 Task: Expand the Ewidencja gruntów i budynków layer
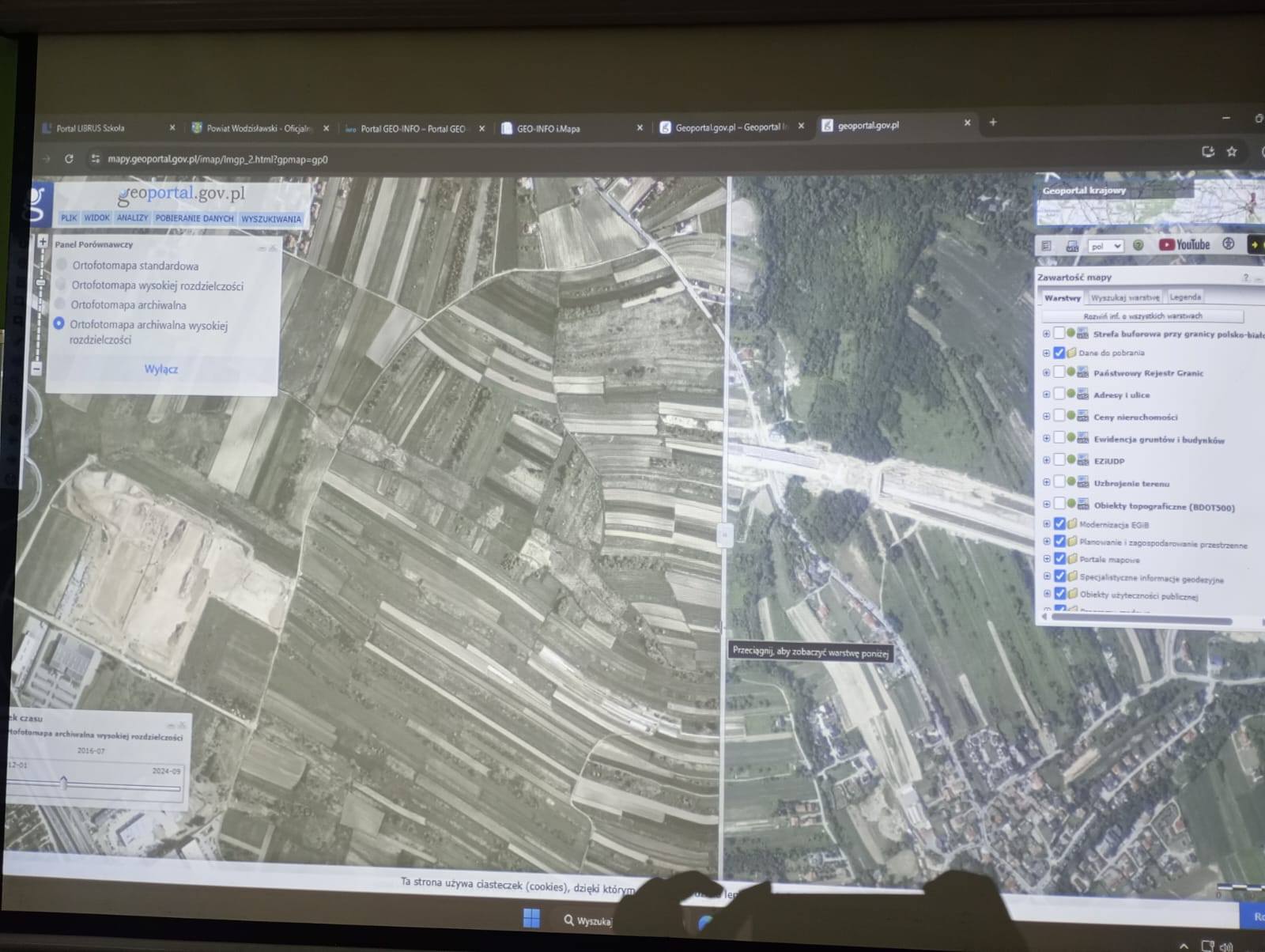click(x=1046, y=438)
